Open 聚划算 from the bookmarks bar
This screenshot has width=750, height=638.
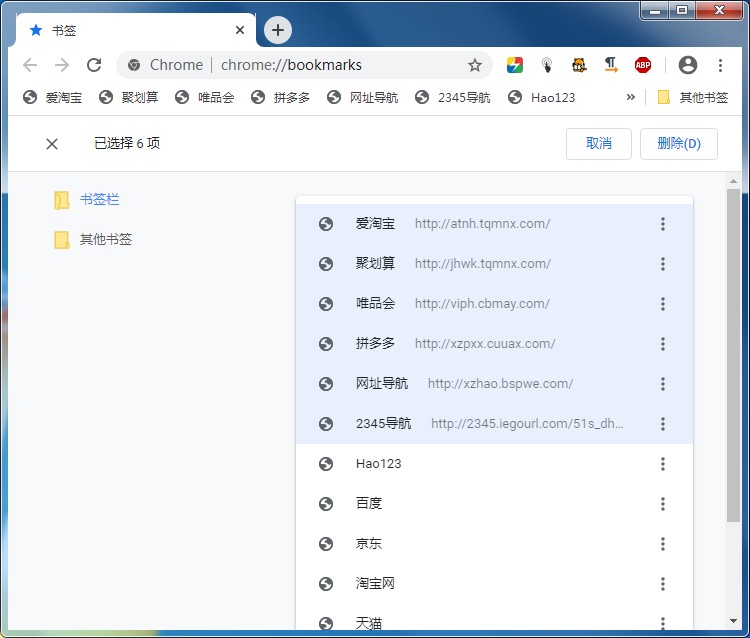(x=128, y=98)
